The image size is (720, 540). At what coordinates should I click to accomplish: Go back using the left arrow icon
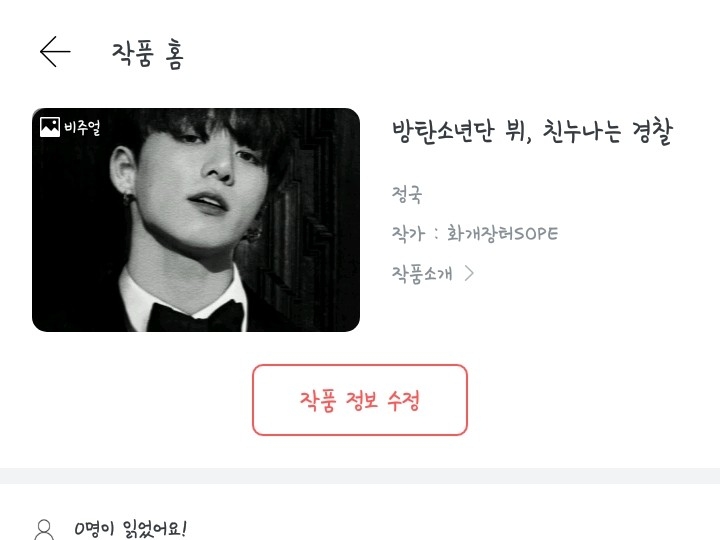[x=55, y=51]
